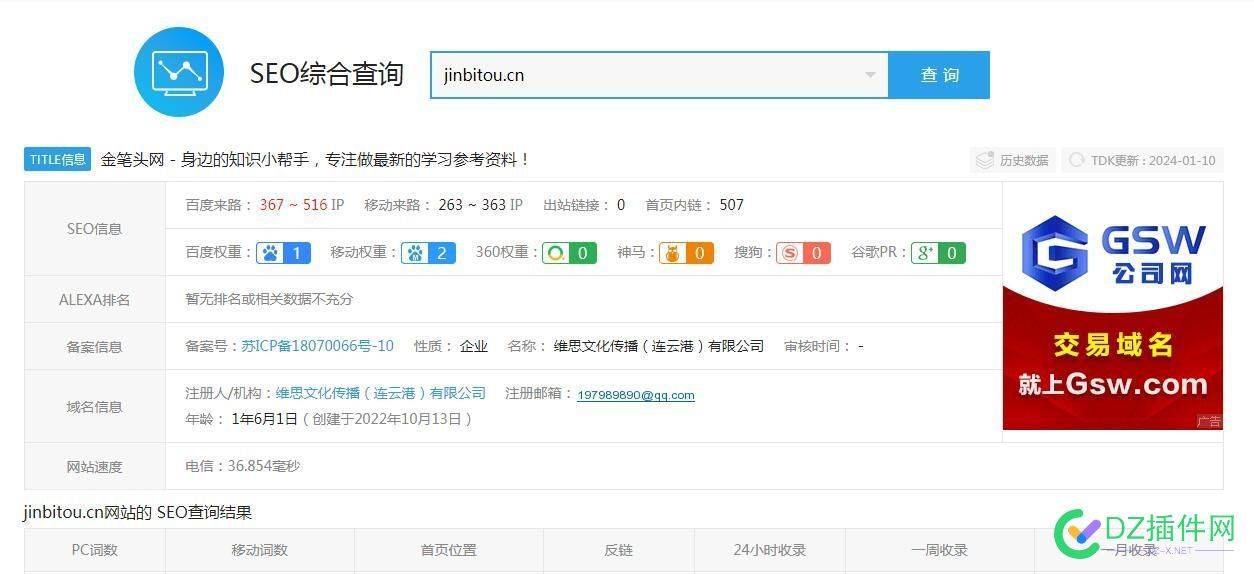Screen dimensions: 1254x574
Task: Click the 广告 ad label
Action: (1209, 422)
